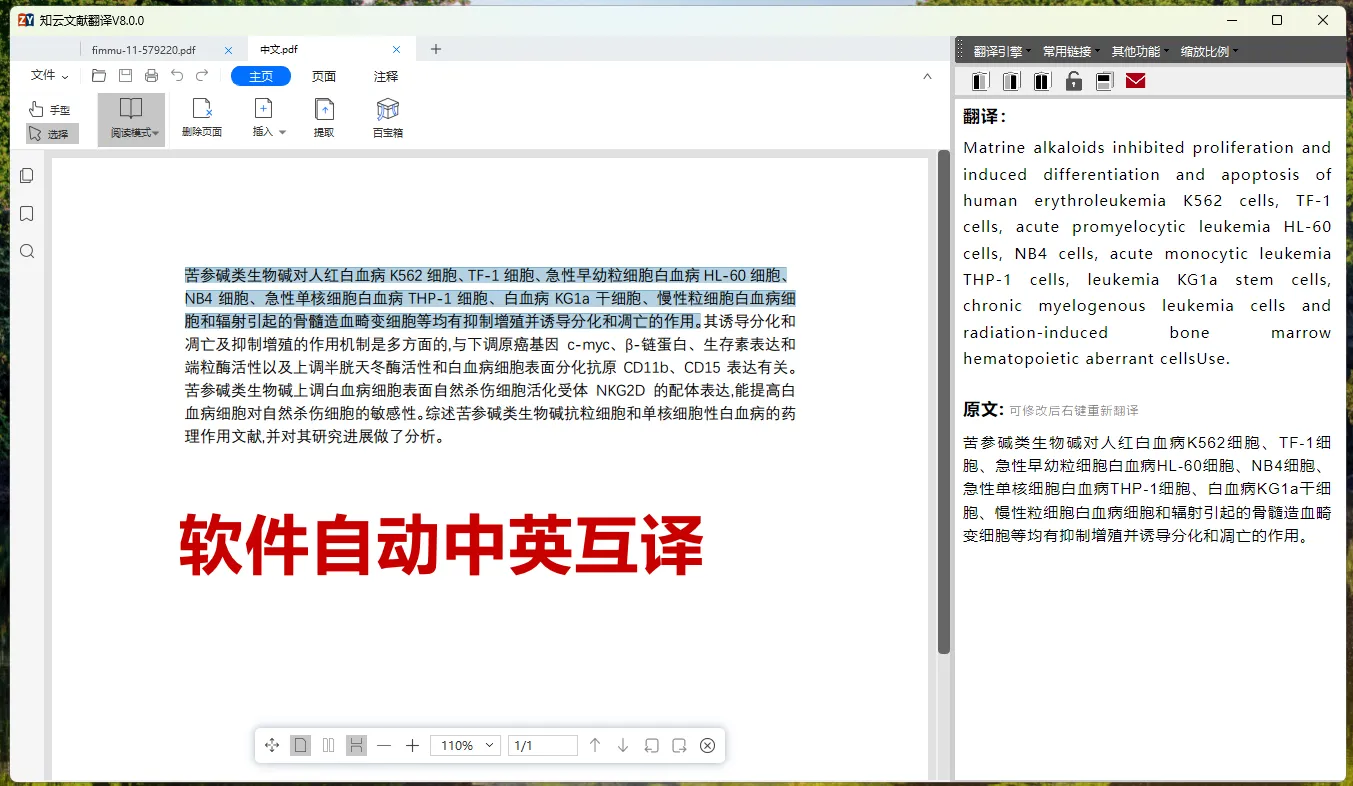Switch to the 页面 ribbon tab
Viewport: 1353px width, 786px height.
click(322, 75)
